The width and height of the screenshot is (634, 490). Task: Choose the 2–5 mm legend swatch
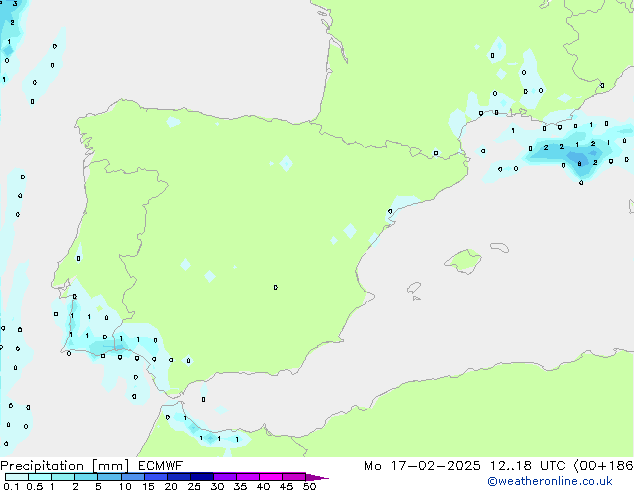[x=86, y=477]
